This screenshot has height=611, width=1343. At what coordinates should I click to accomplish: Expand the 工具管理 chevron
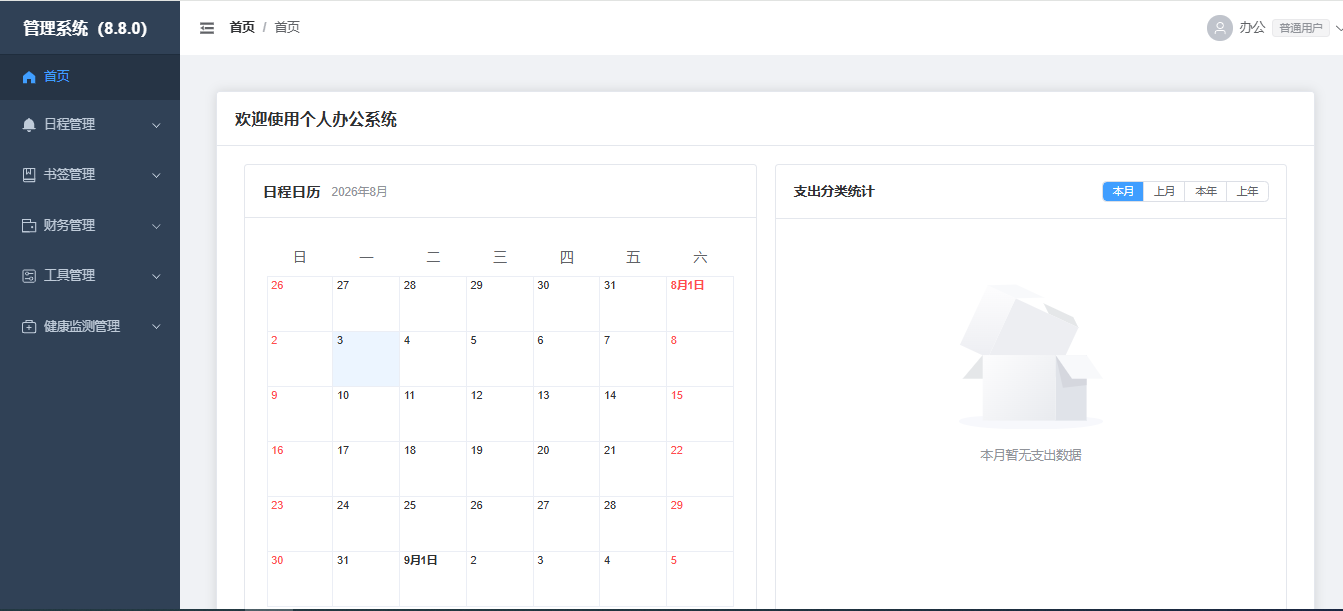point(156,277)
